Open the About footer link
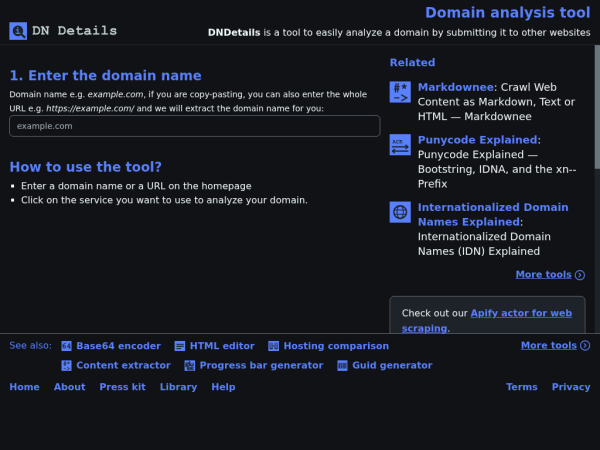 pos(70,387)
